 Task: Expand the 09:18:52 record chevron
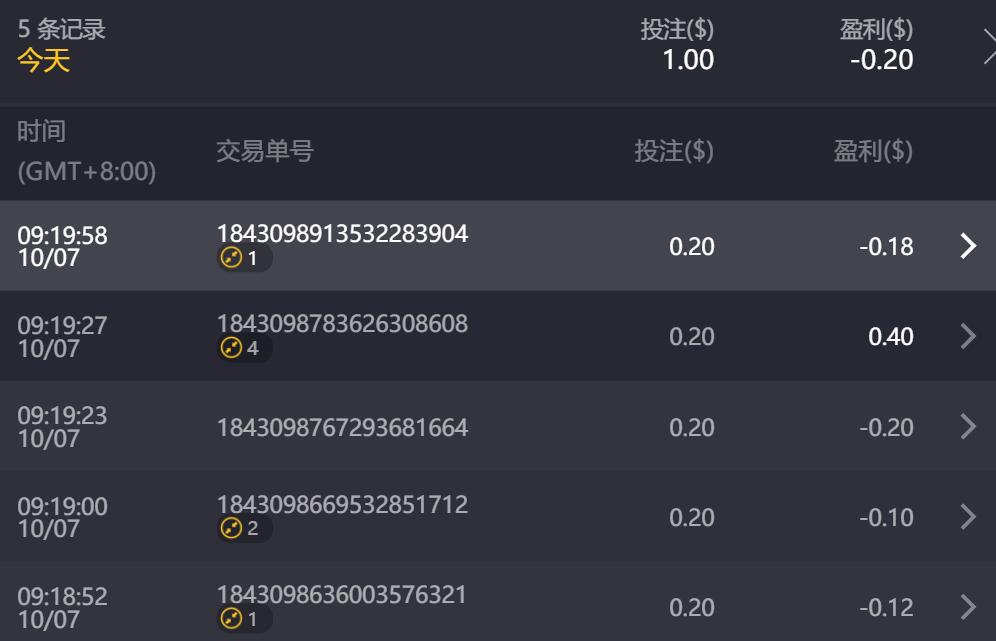click(967, 607)
